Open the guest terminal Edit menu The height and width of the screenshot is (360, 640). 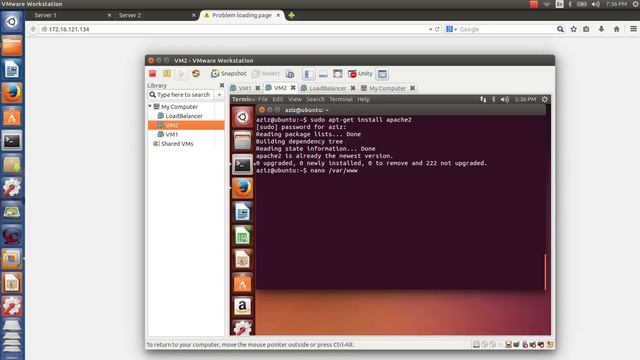pos(278,99)
